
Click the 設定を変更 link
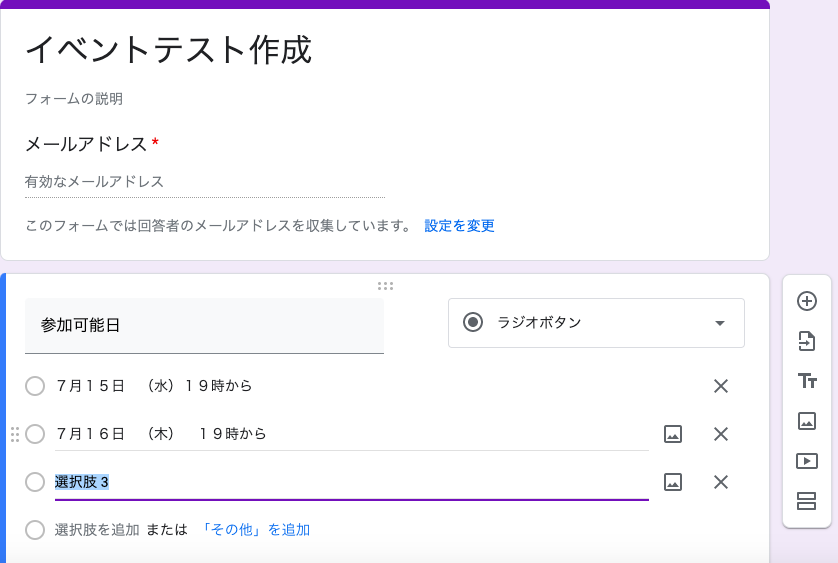pos(459,226)
